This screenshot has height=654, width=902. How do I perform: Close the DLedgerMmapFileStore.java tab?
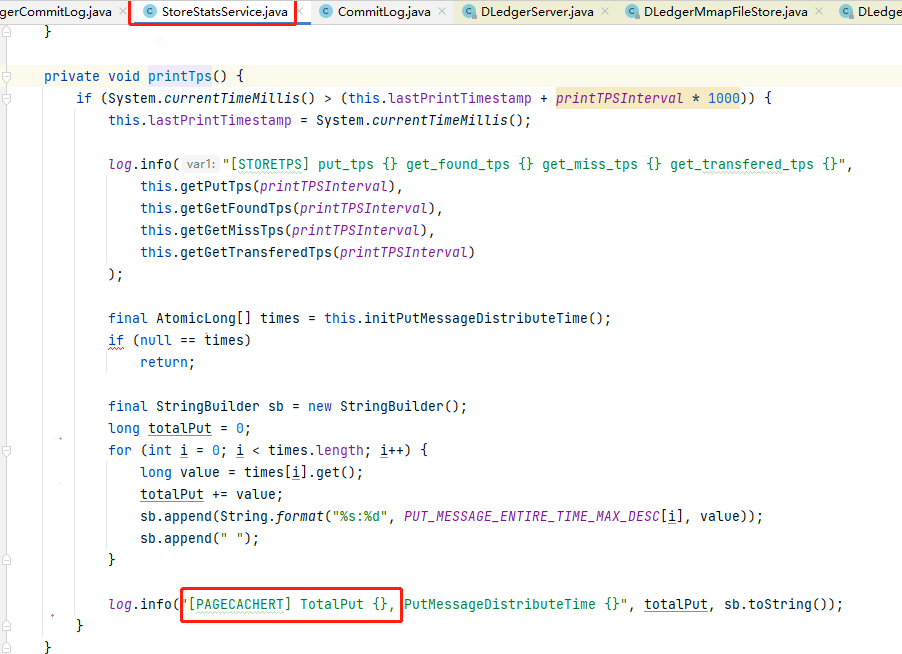click(x=819, y=12)
